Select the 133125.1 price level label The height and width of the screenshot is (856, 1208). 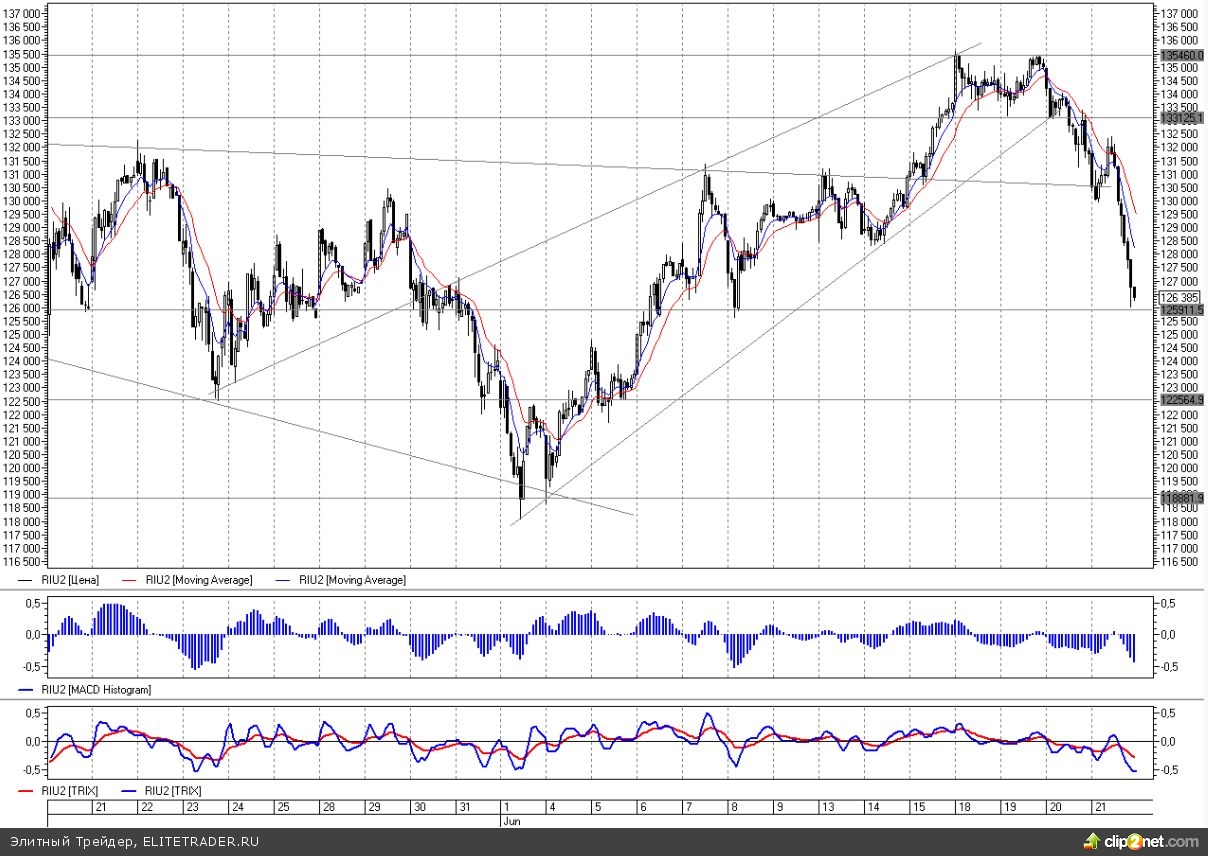click(x=1181, y=118)
